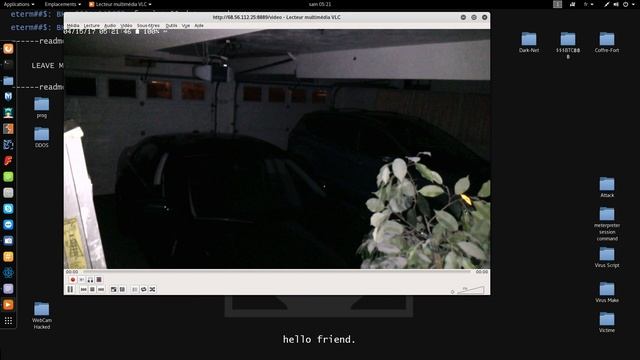This screenshot has height=360, width=640.
Task: Open the $$$BTC desktop folder
Action: 568,45
